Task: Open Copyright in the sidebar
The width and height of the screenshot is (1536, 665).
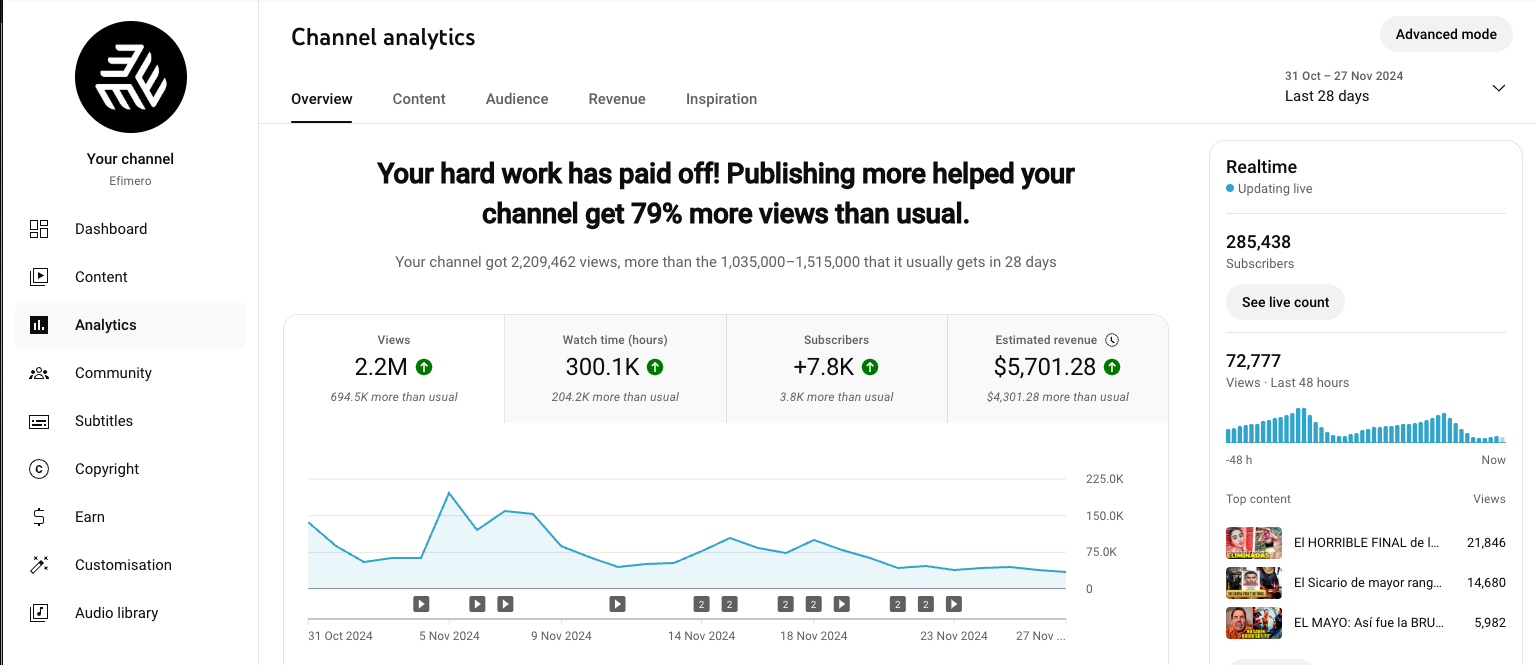Action: point(130,469)
